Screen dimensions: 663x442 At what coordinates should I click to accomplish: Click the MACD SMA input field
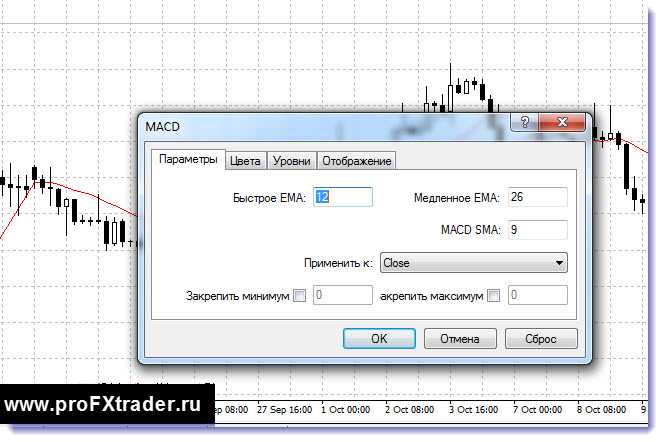537,230
